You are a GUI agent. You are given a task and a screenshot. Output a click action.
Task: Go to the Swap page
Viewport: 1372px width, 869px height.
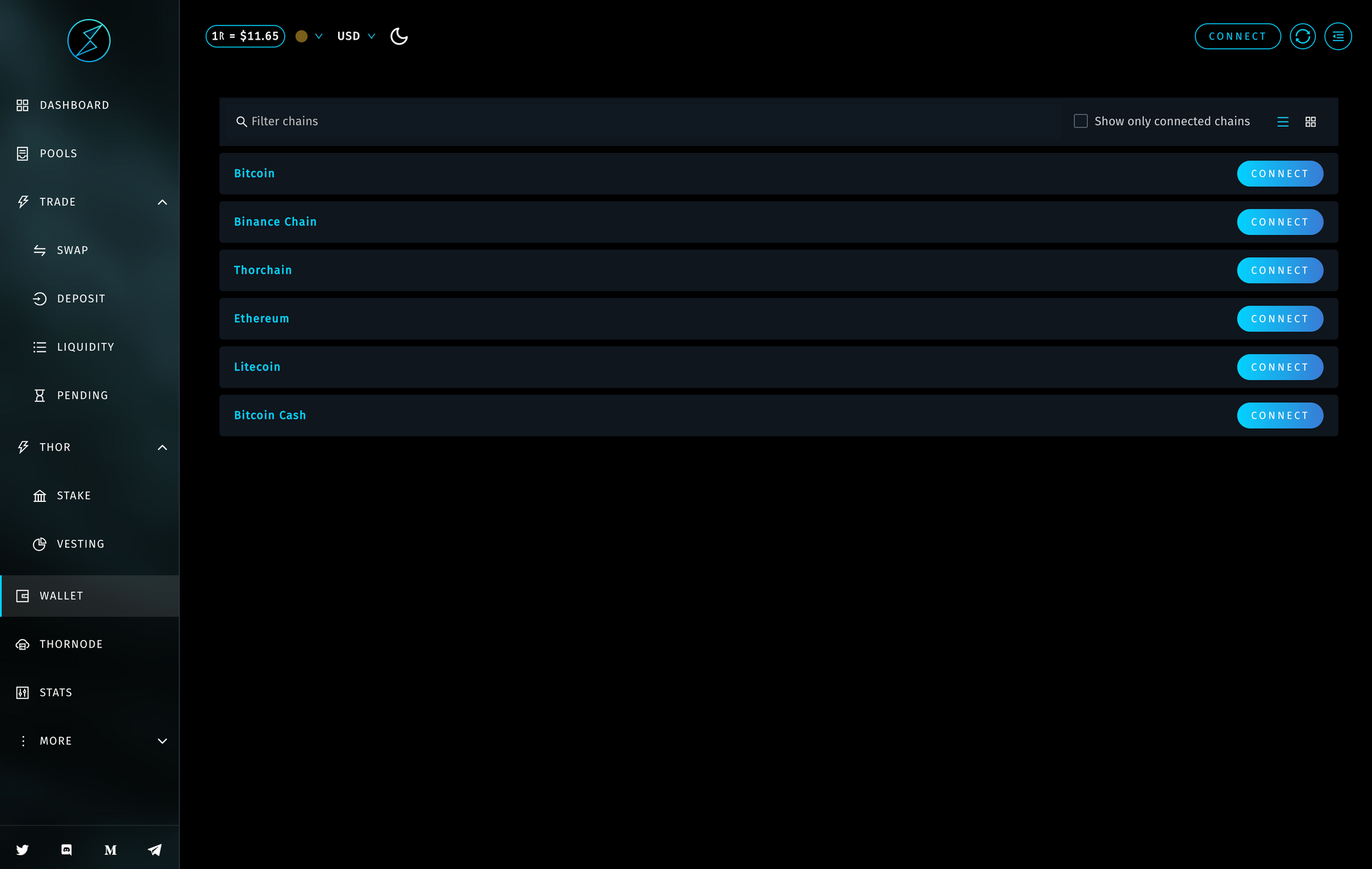coord(72,250)
